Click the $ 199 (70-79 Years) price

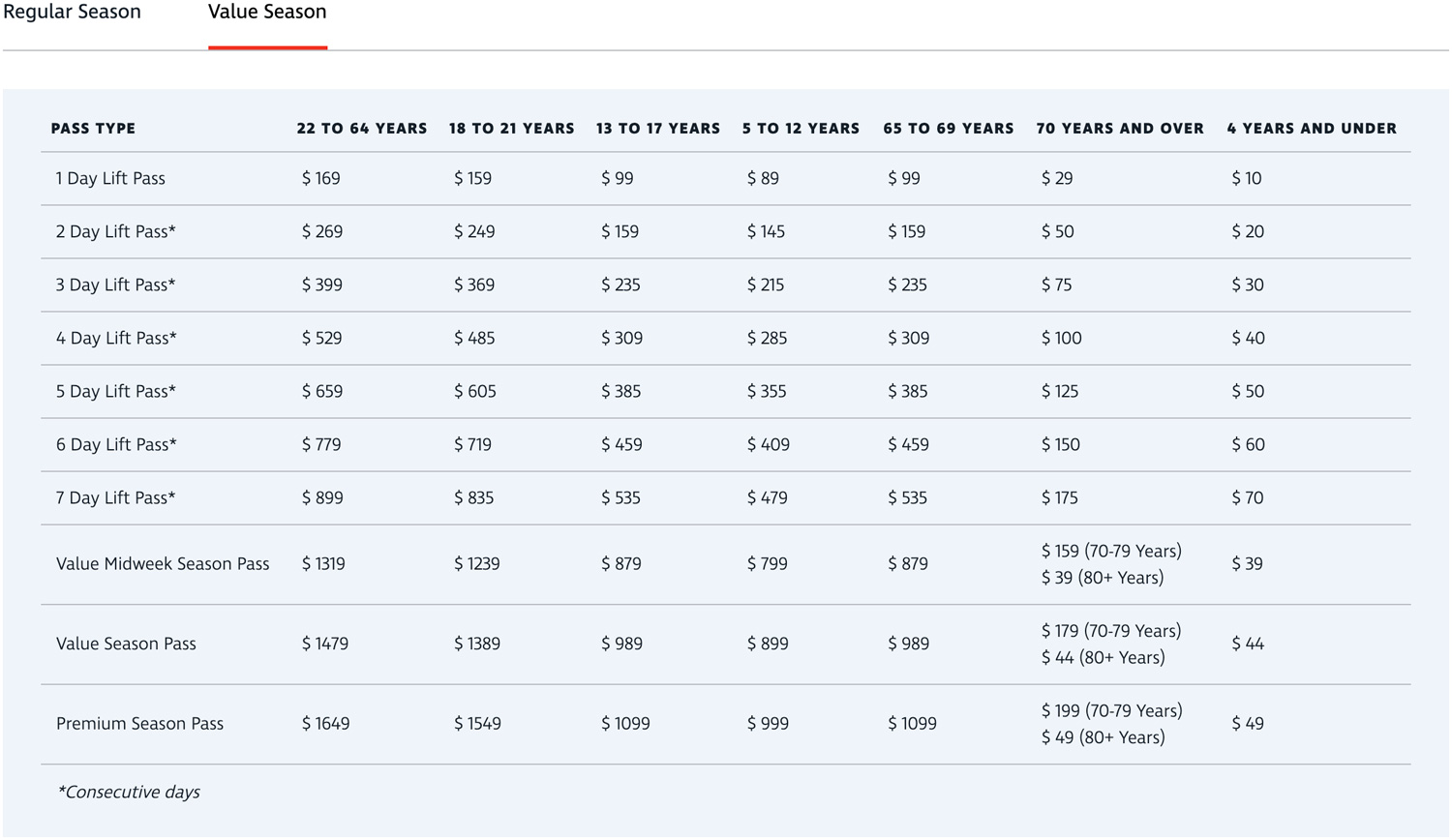click(1112, 711)
